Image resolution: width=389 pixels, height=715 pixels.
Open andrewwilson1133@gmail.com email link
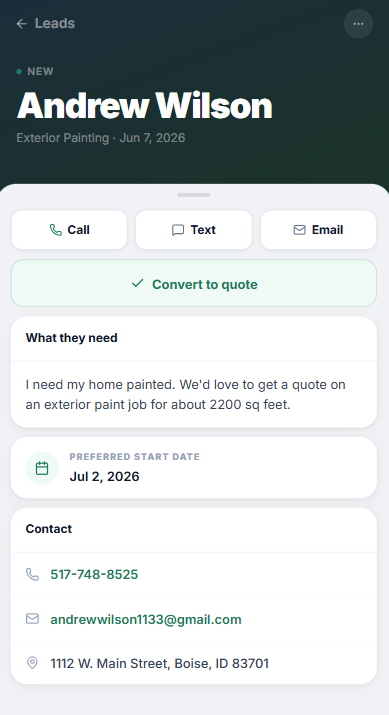[146, 619]
